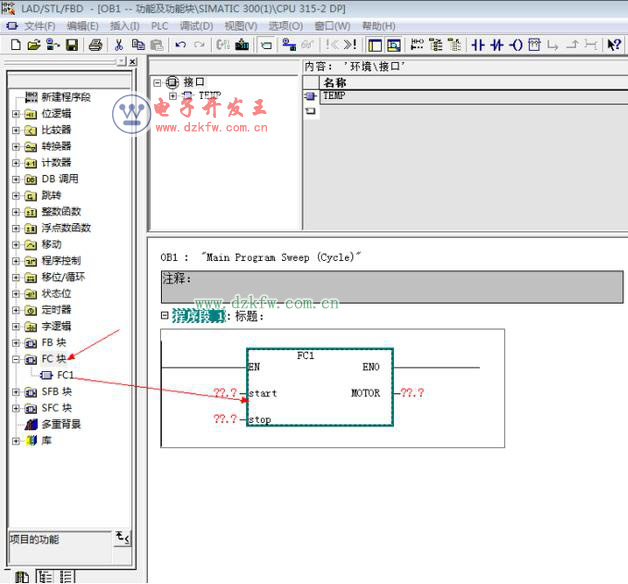The height and width of the screenshot is (584, 628).
Task: Expand the 库 library node
Action: 16,441
